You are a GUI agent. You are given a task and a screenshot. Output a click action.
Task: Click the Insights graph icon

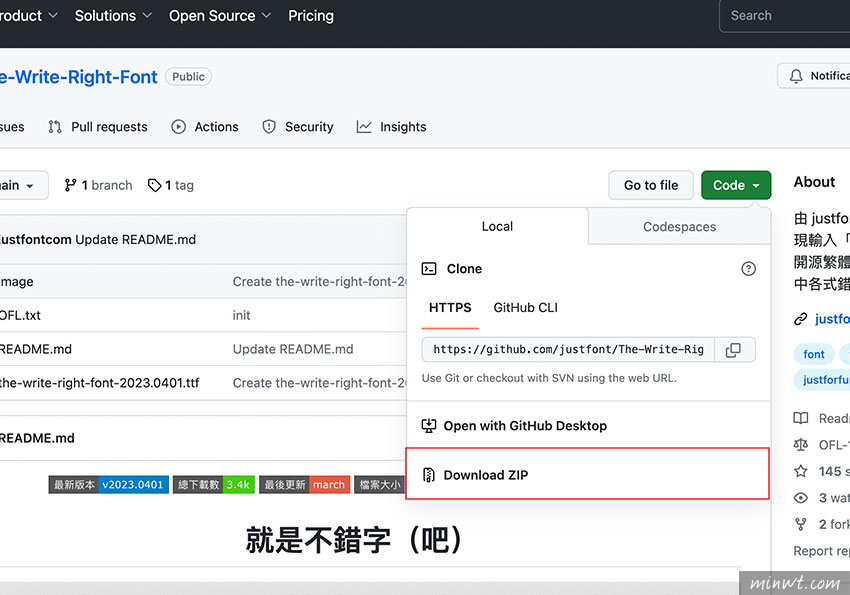coord(364,127)
